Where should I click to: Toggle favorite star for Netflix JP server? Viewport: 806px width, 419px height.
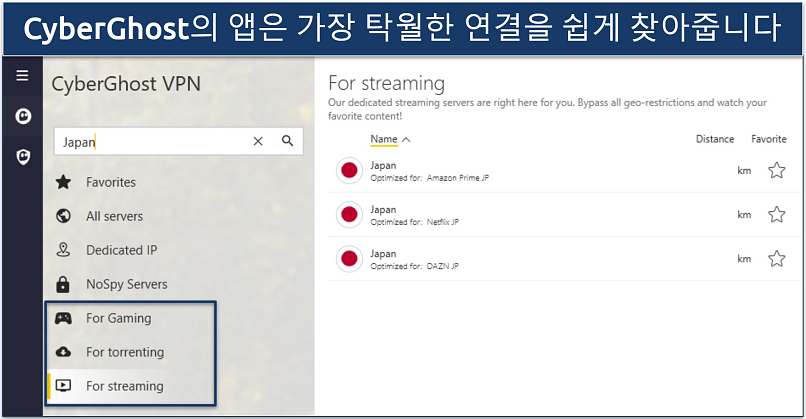click(x=776, y=215)
